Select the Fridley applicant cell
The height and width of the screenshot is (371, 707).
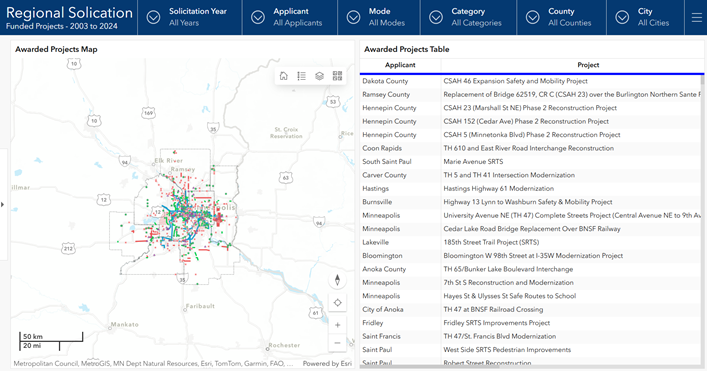pyautogui.click(x=400, y=323)
